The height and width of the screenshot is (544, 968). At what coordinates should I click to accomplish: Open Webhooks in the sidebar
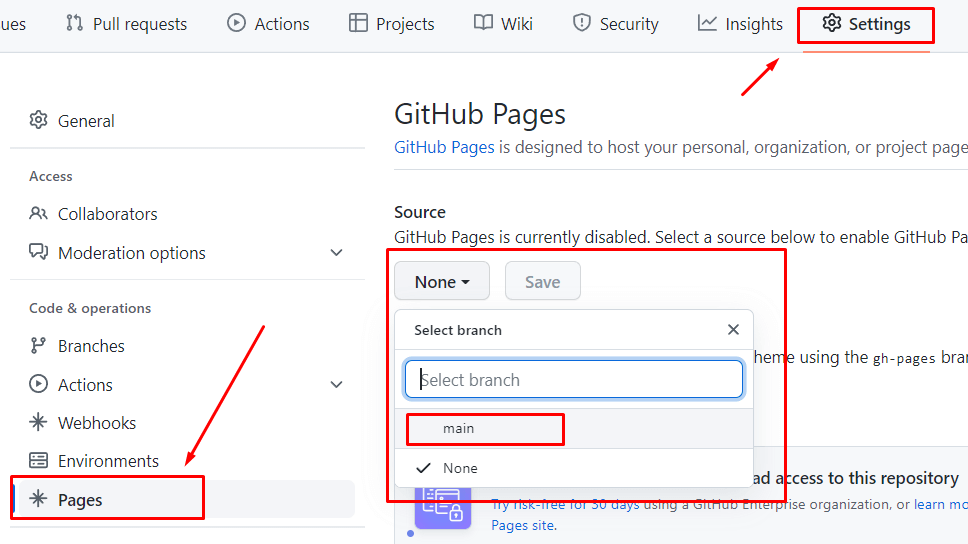point(185,423)
